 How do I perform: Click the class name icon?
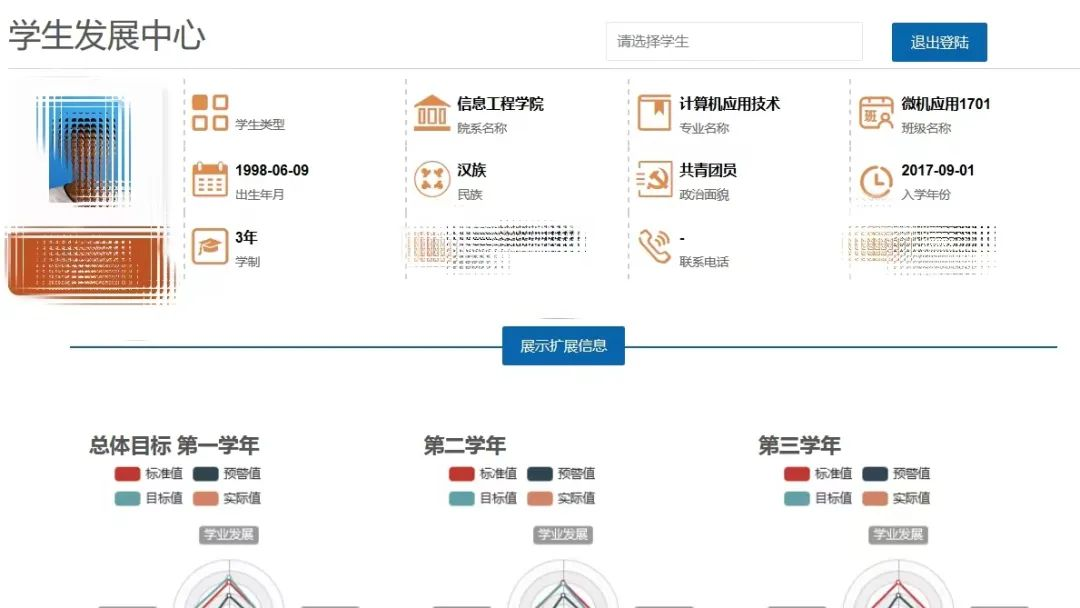pyautogui.click(x=876, y=113)
